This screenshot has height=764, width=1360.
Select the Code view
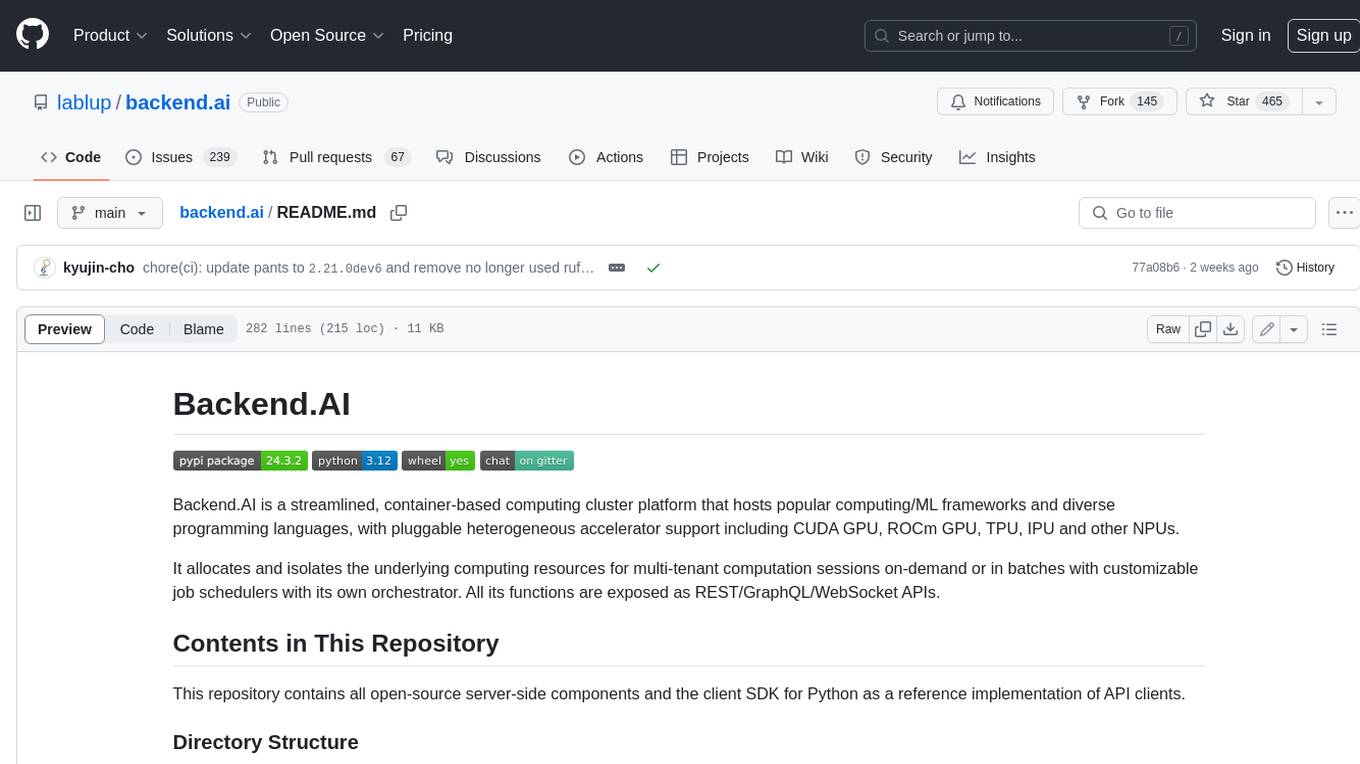(x=137, y=329)
